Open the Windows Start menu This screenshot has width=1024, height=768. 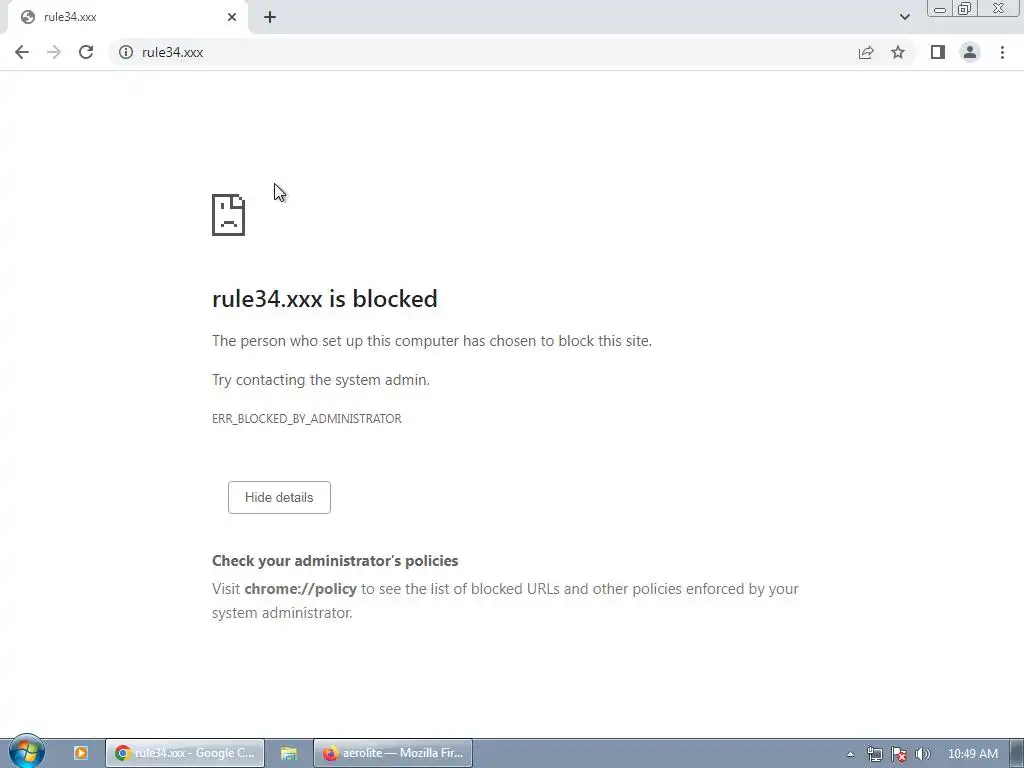(27, 752)
